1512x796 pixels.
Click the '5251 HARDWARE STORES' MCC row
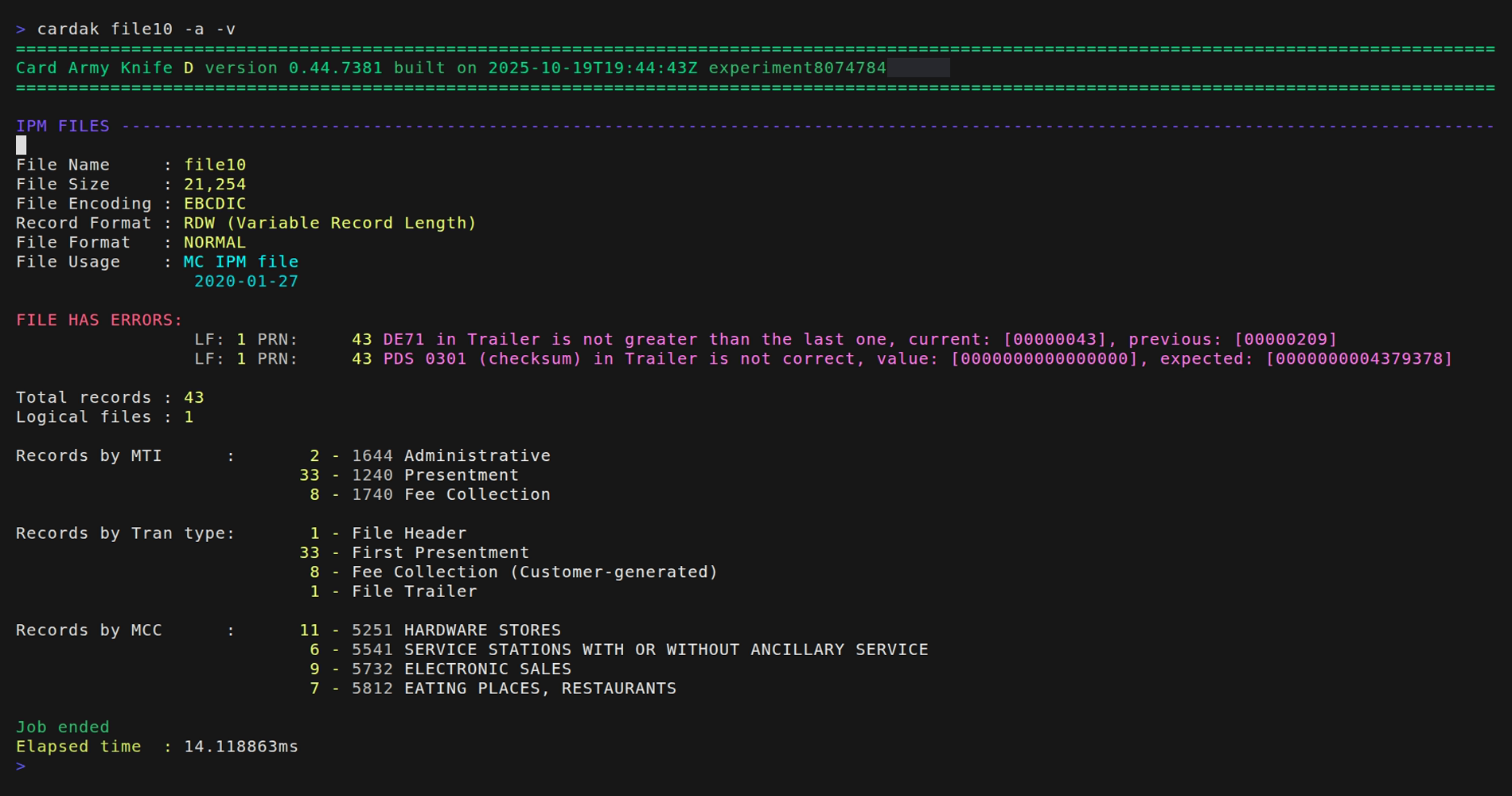[x=456, y=630]
